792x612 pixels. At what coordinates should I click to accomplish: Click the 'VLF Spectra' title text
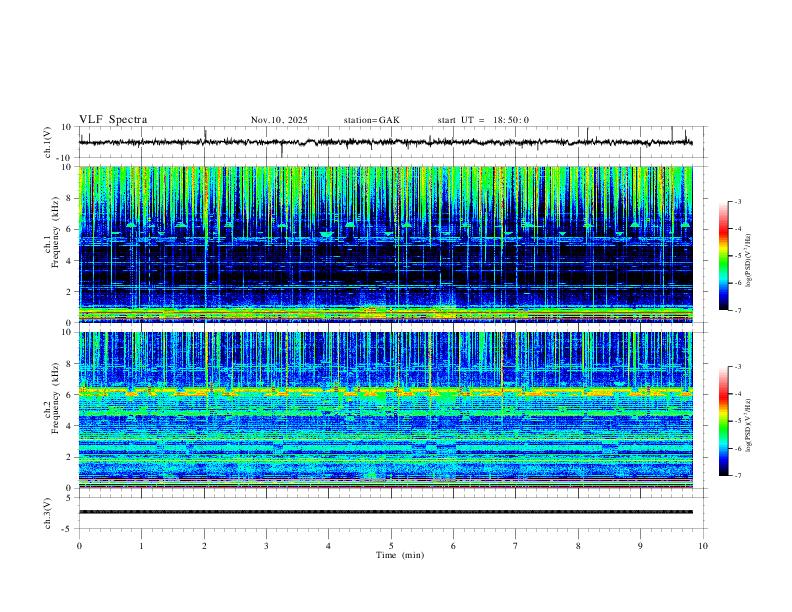pos(113,120)
